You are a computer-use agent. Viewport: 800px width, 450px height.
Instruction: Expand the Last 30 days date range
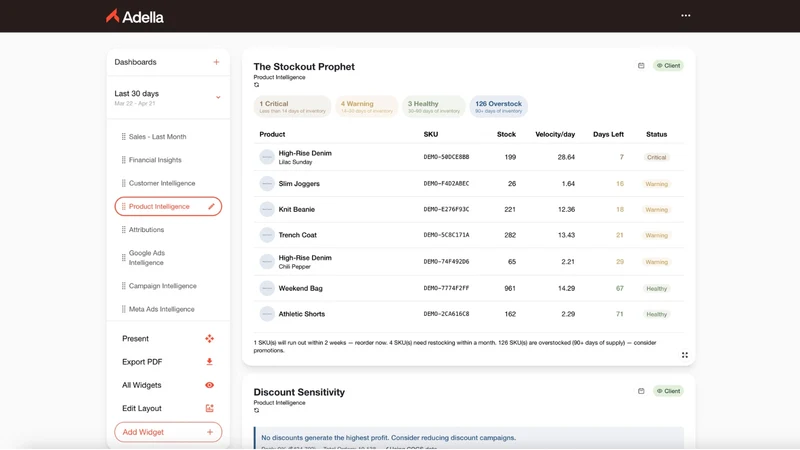[168, 97]
